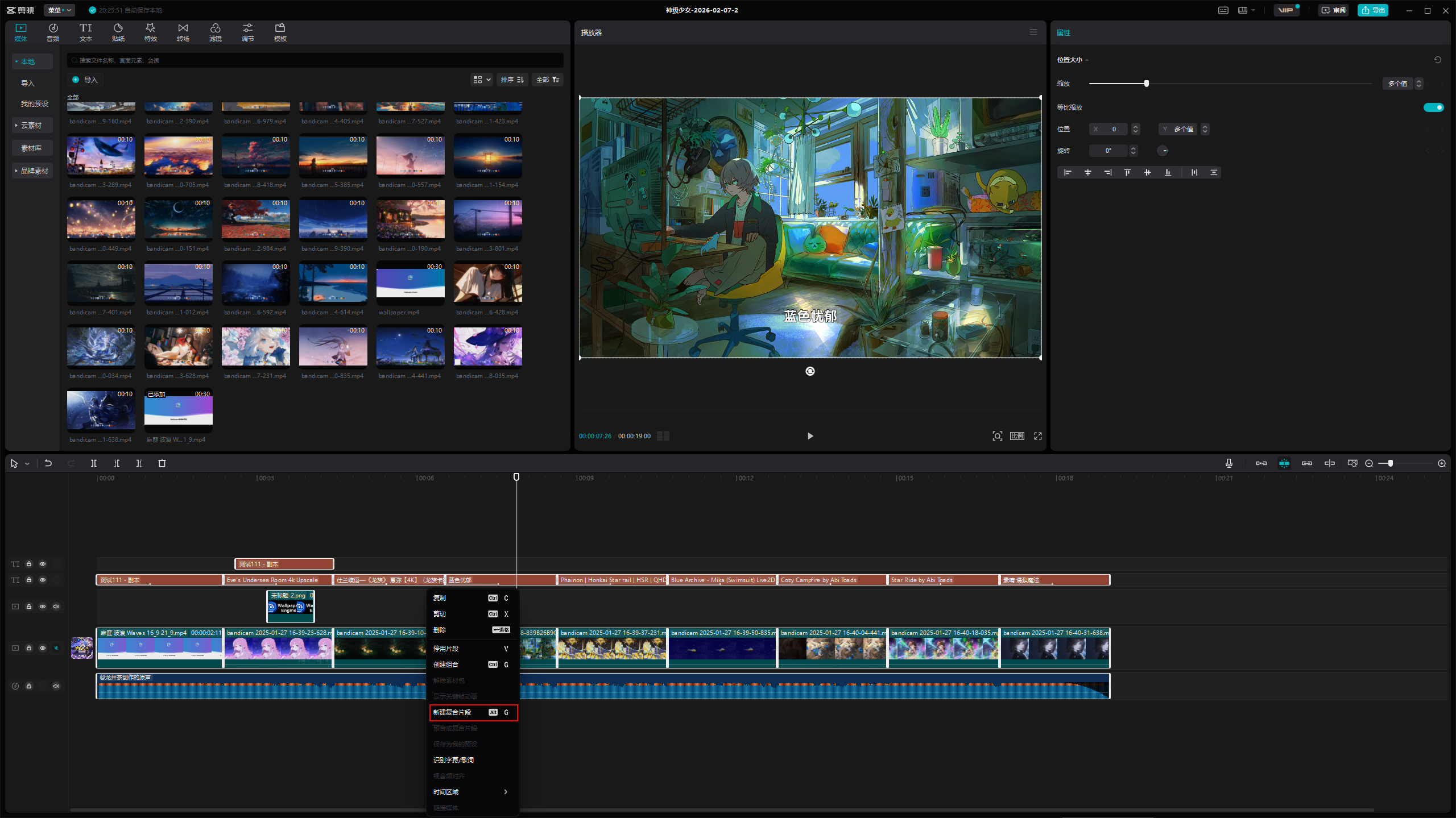
Task: Toggle the 等比缩放 proportional scale switch
Action: pos(1433,107)
